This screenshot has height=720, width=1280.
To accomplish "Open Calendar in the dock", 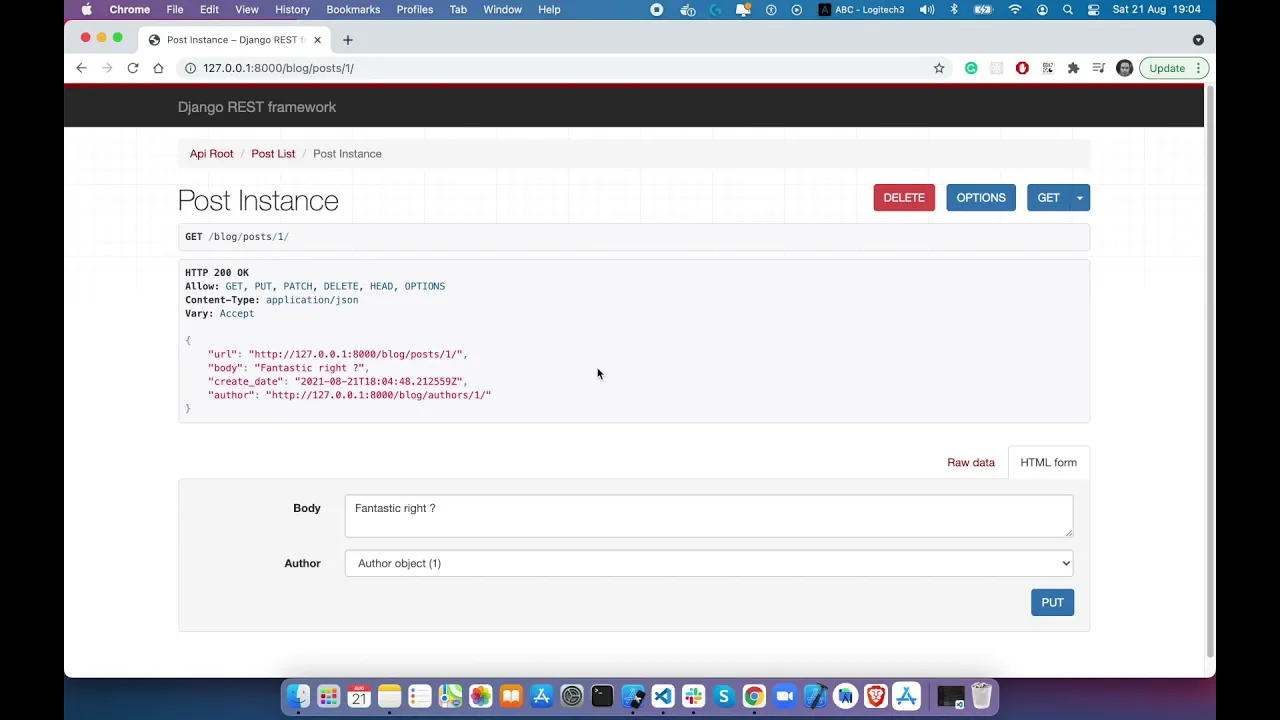I will (359, 696).
